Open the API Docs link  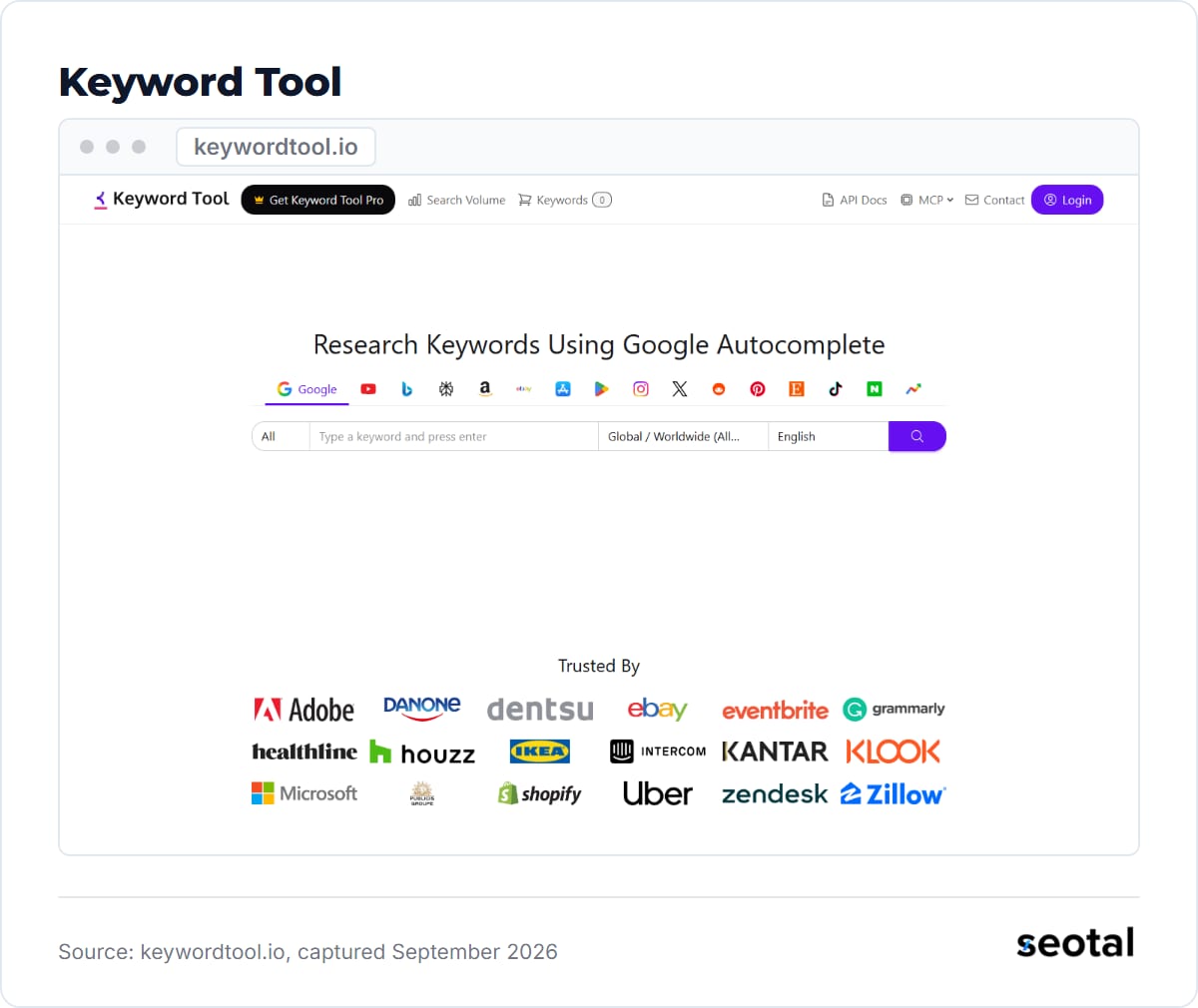[855, 200]
